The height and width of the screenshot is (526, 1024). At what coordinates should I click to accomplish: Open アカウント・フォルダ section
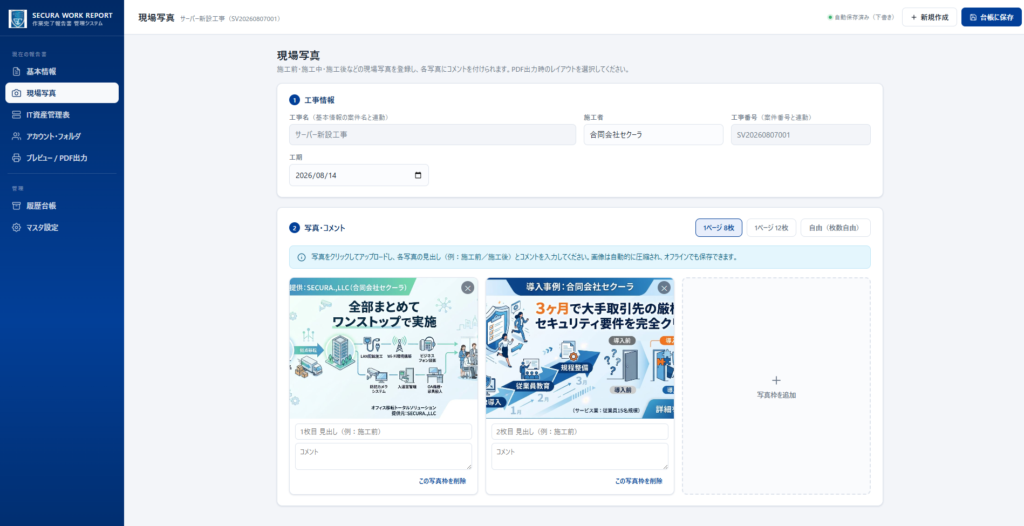pyautogui.click(x=62, y=137)
